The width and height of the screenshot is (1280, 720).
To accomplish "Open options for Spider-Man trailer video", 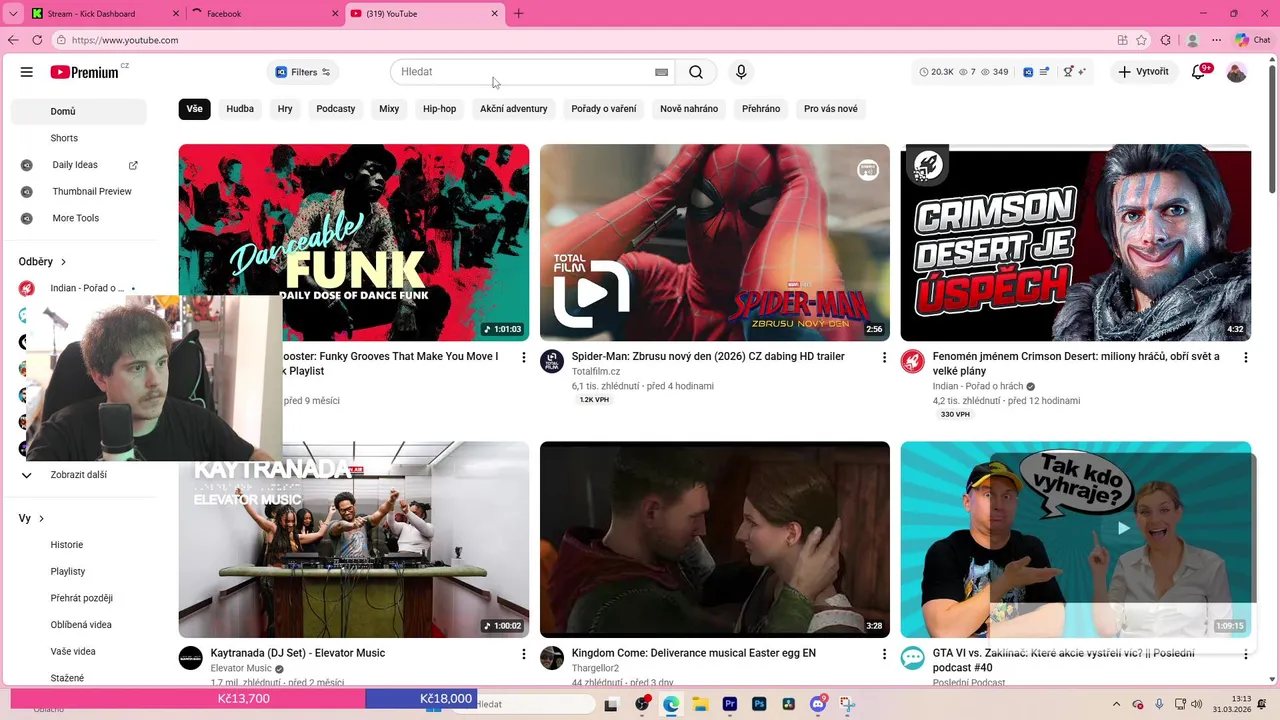I will [x=884, y=357].
